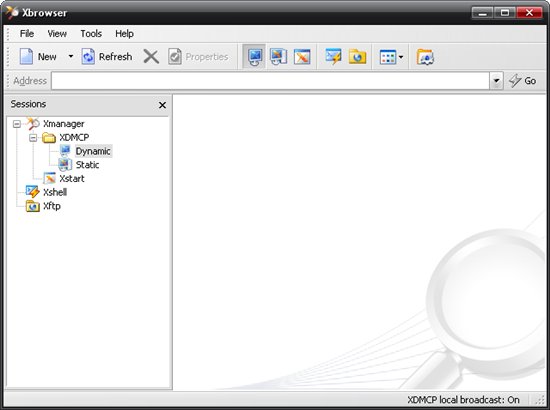Click the Go button
The image size is (550, 410).
coord(523,81)
